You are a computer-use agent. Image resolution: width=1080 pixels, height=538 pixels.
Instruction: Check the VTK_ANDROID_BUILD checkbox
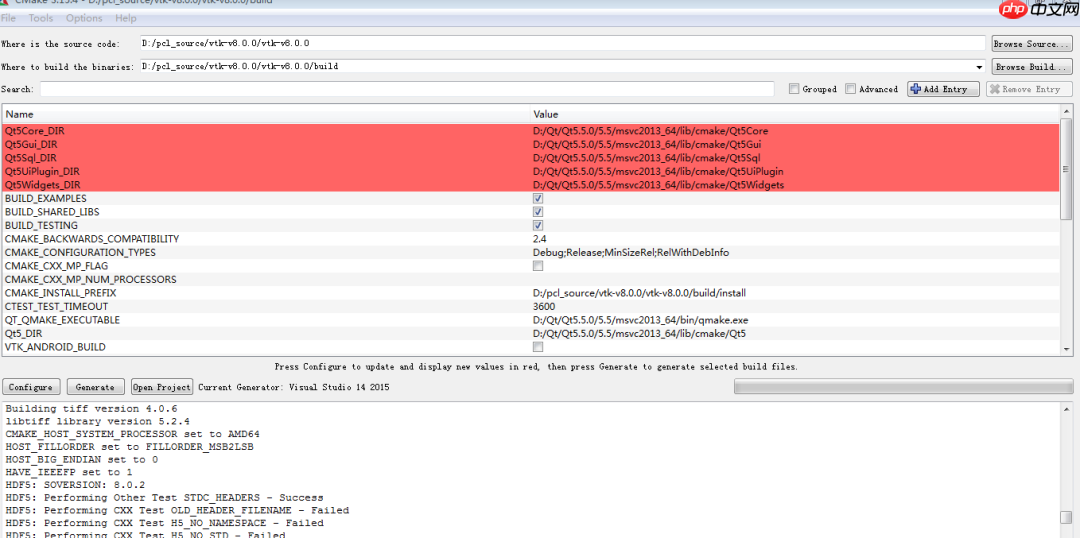(538, 347)
